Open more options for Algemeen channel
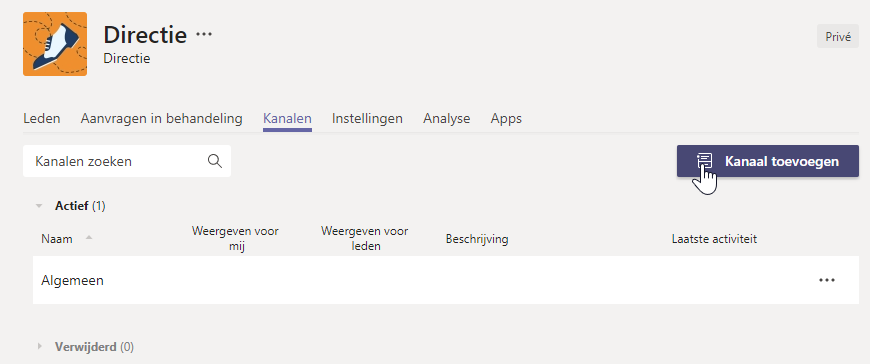Screen dimensions: 870x364 [827, 280]
